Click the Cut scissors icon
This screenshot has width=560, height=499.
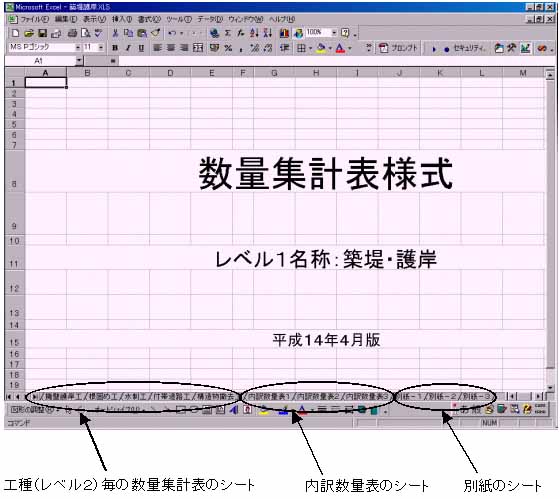[x=115, y=33]
